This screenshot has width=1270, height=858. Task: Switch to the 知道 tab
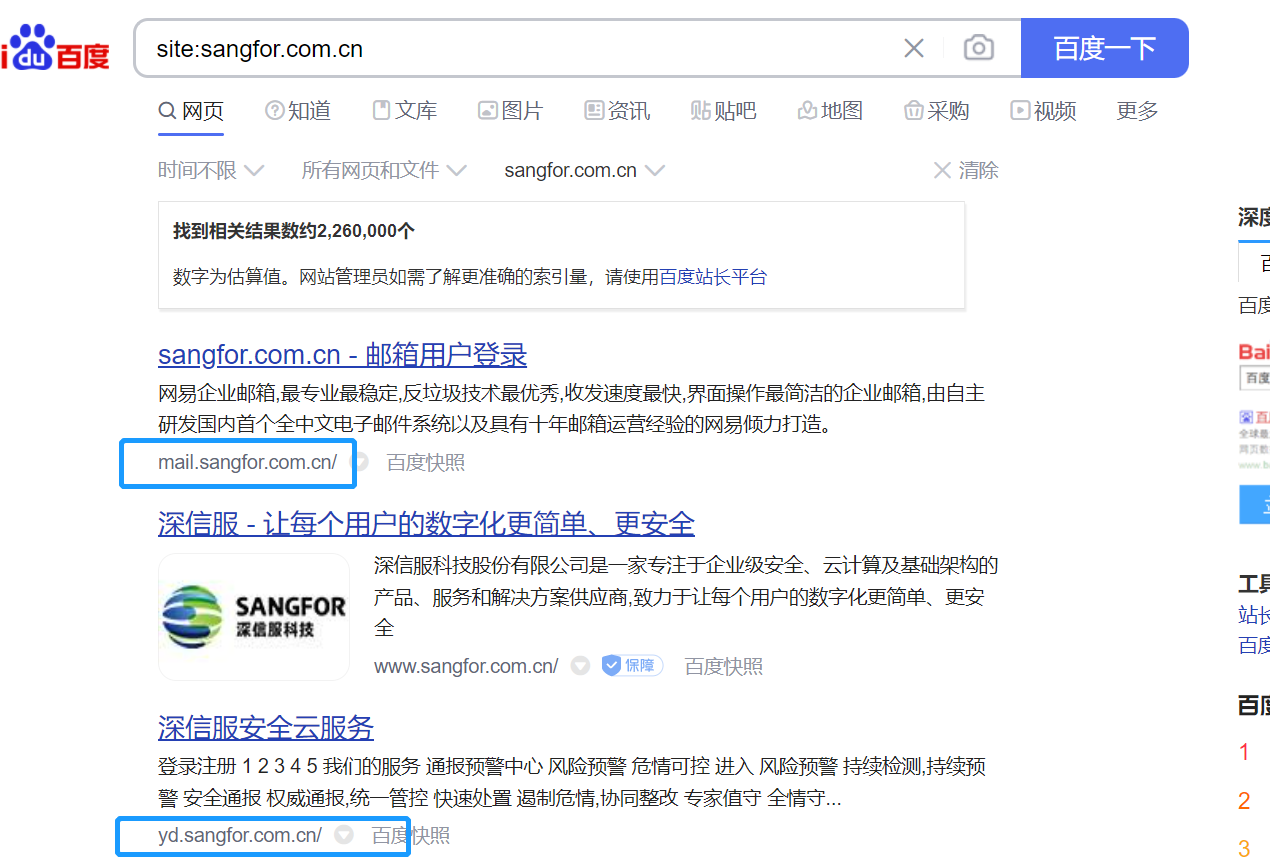point(298,111)
